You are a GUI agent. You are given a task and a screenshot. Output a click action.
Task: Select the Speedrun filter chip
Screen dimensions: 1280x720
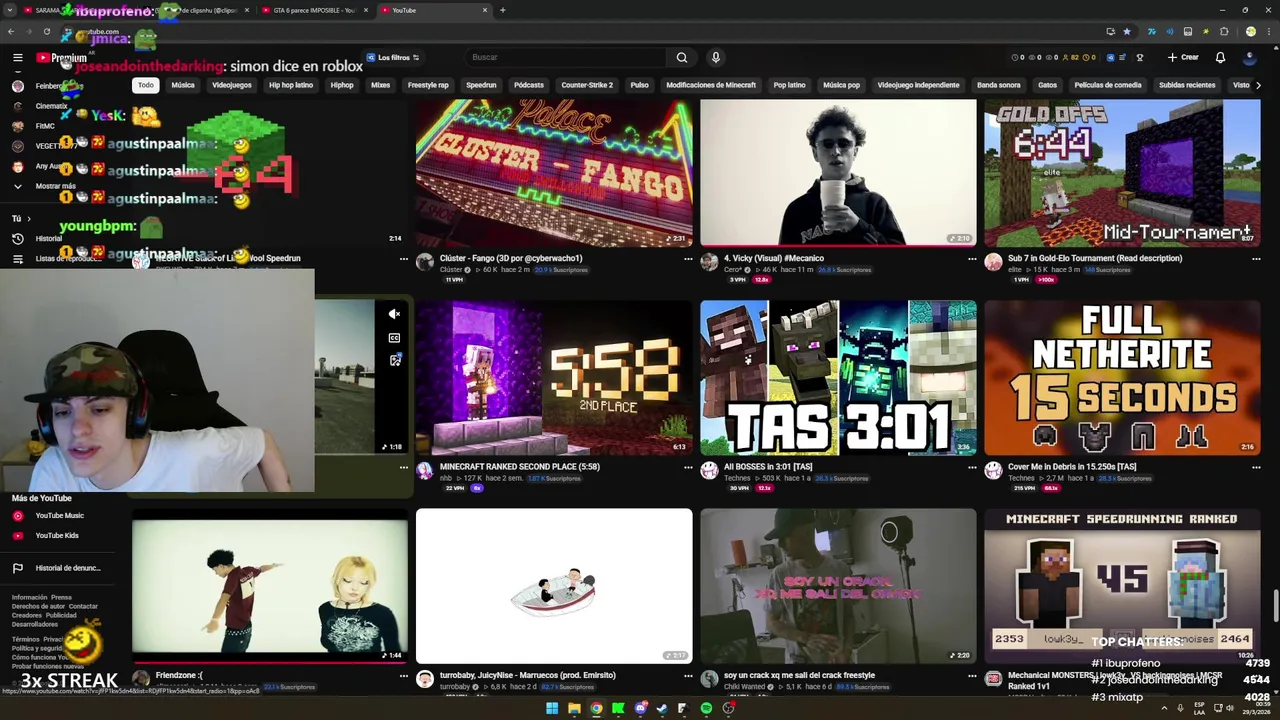481,85
